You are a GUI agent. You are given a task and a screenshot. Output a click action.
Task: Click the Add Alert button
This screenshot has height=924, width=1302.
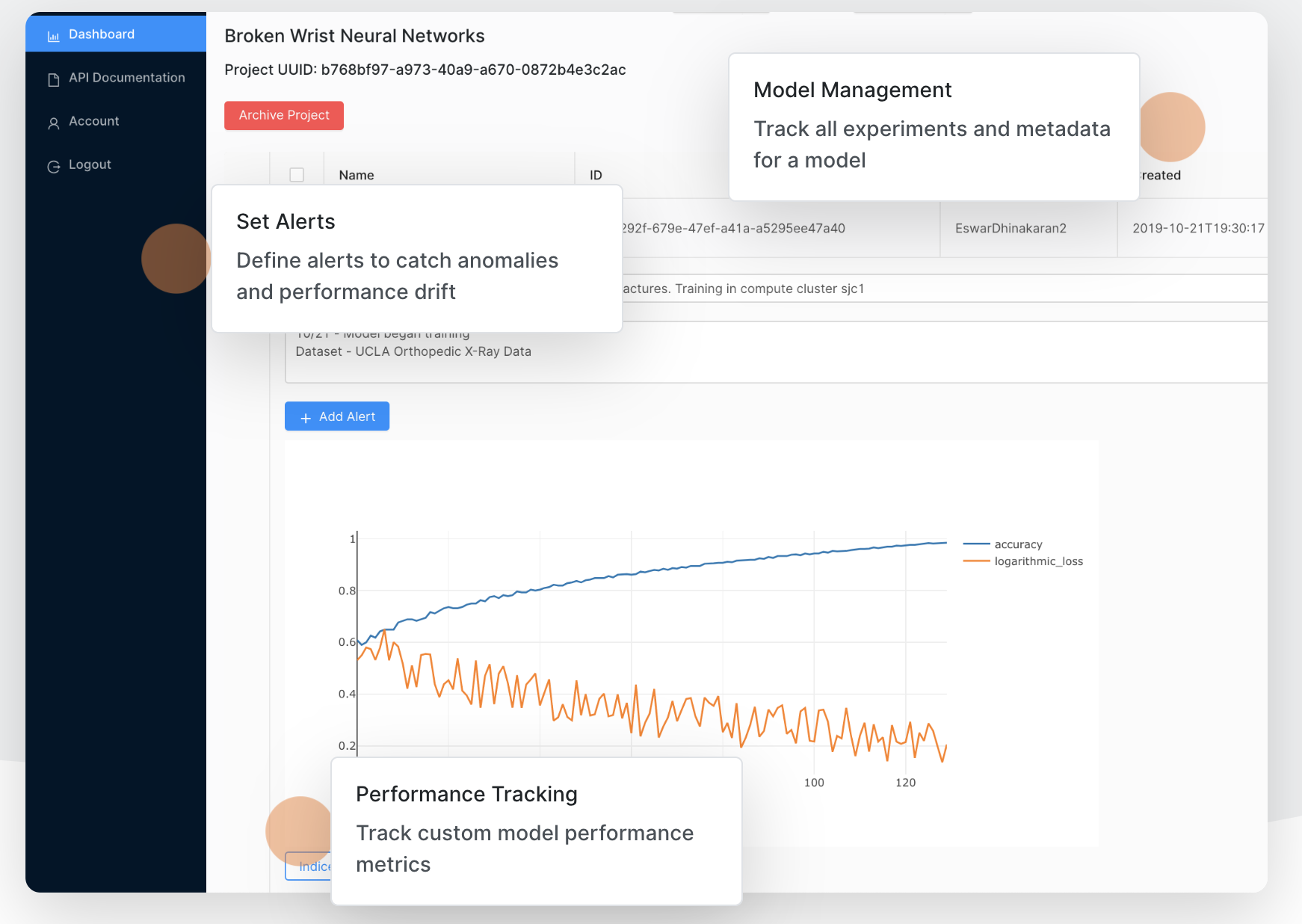[336, 416]
